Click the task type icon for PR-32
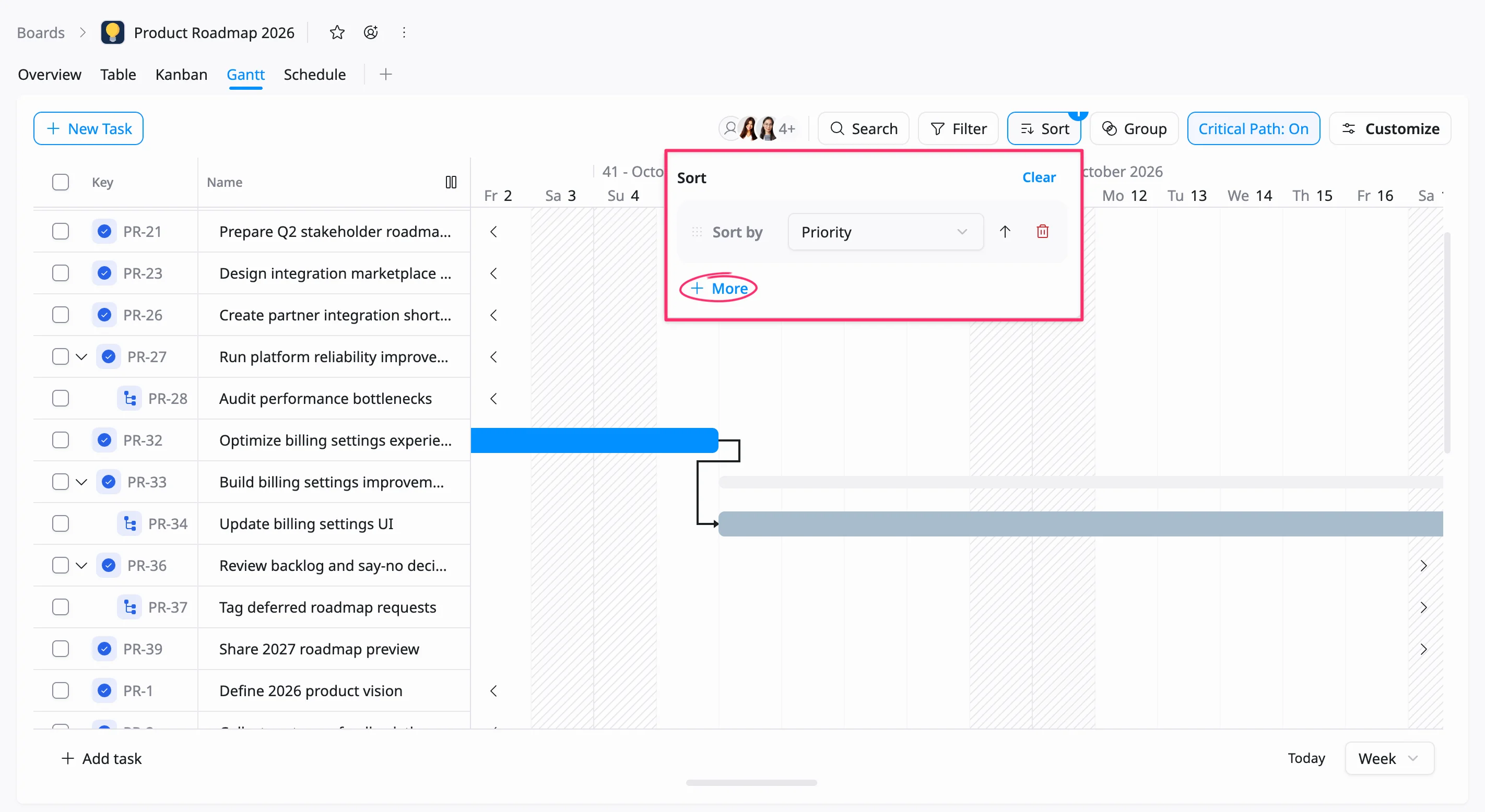Image resolution: width=1485 pixels, height=812 pixels. (104, 440)
